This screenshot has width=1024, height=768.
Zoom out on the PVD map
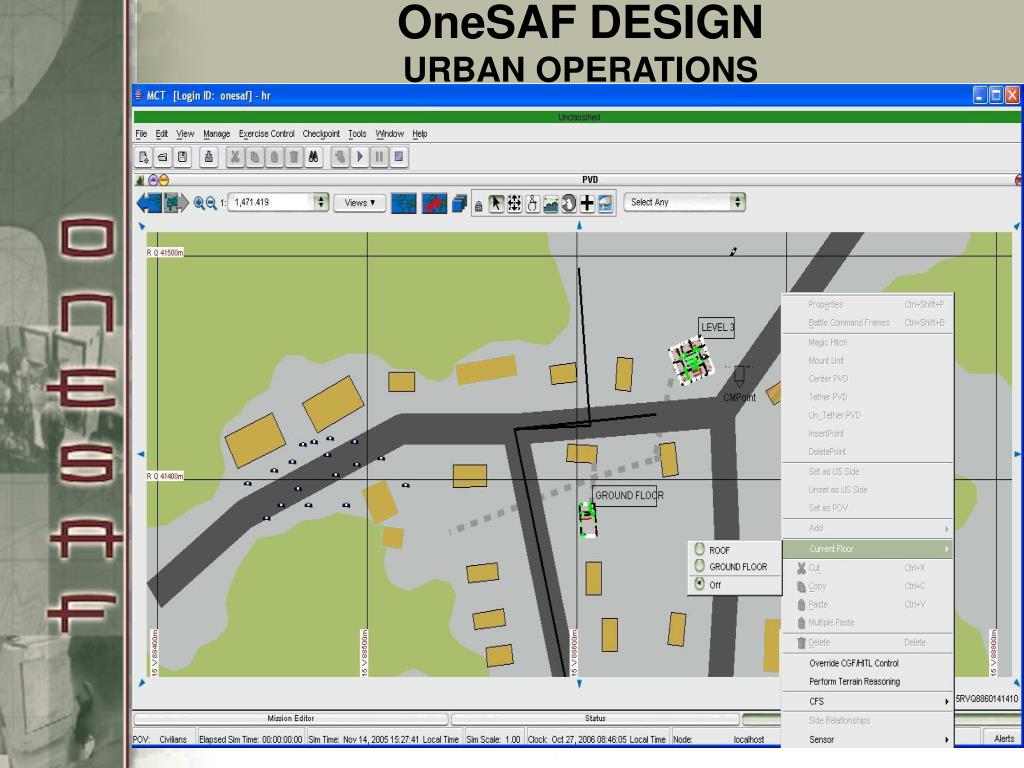(x=211, y=203)
